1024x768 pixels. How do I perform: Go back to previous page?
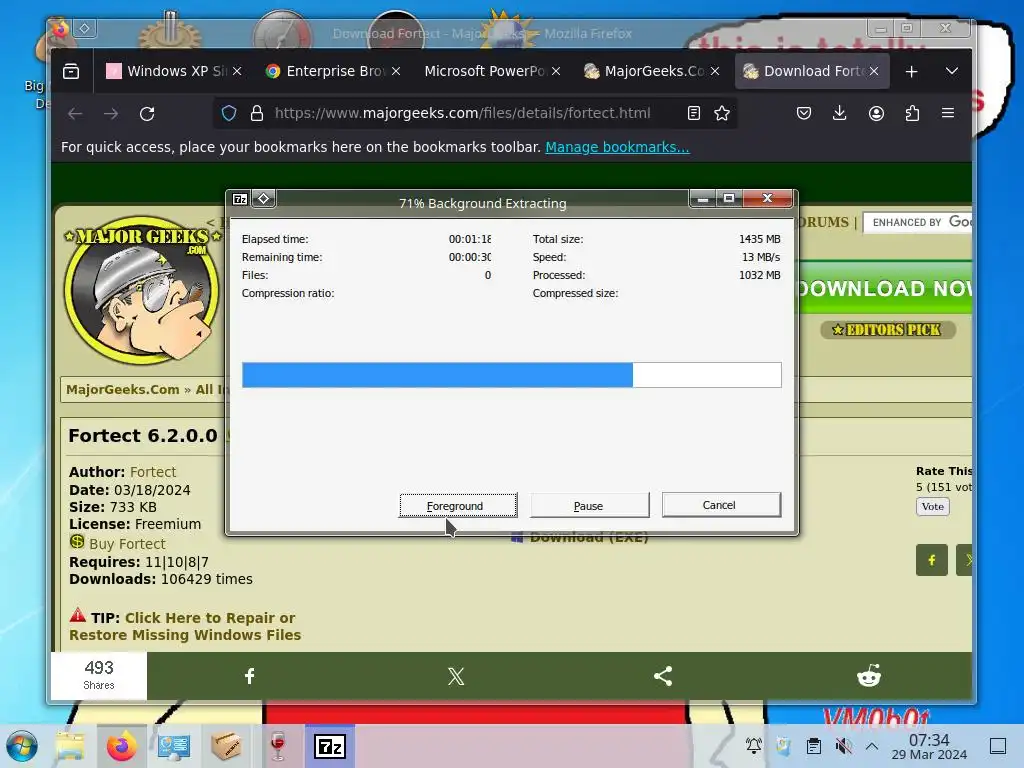[75, 114]
